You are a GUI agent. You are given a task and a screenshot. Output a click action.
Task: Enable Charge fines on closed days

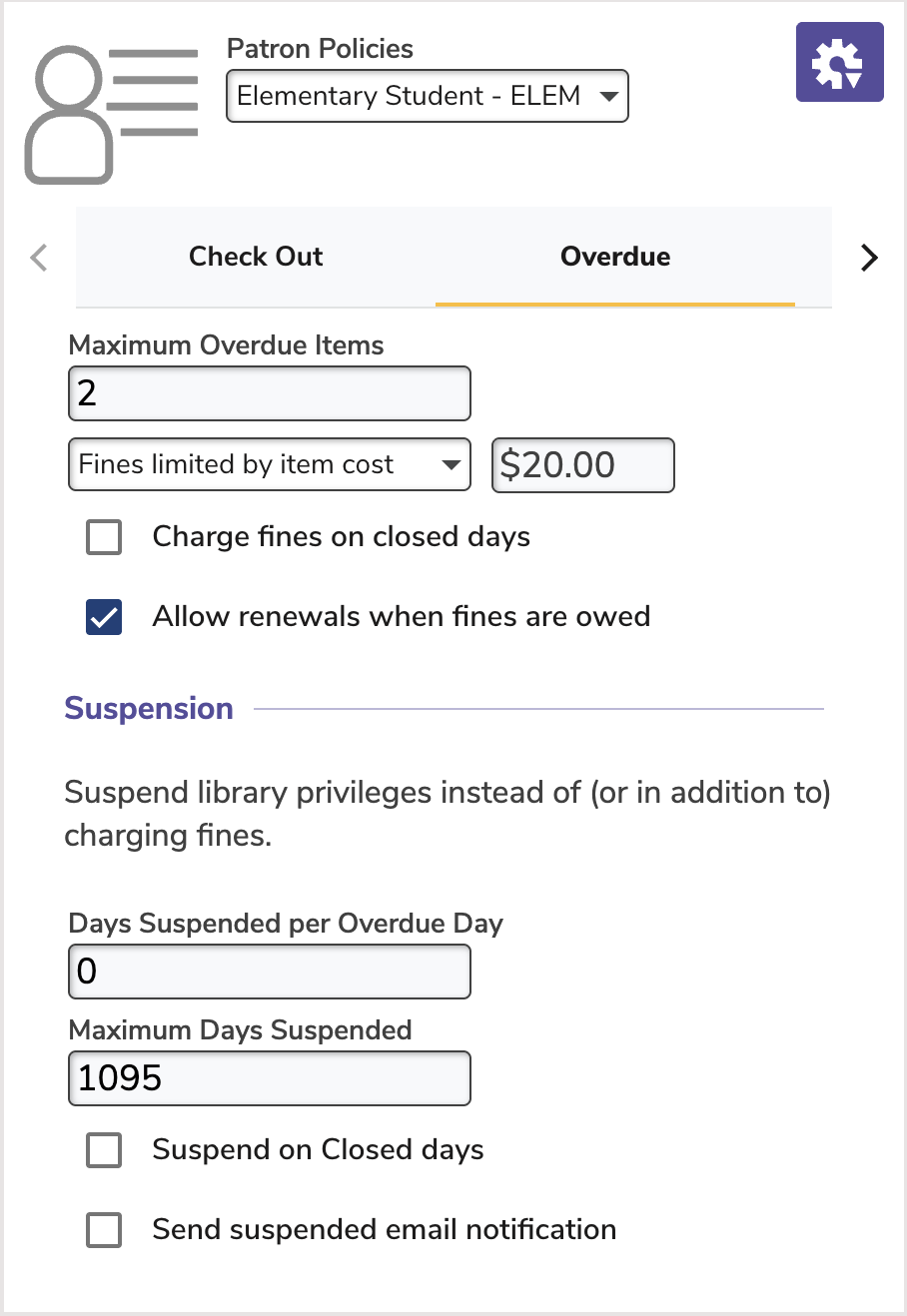pyautogui.click(x=104, y=537)
